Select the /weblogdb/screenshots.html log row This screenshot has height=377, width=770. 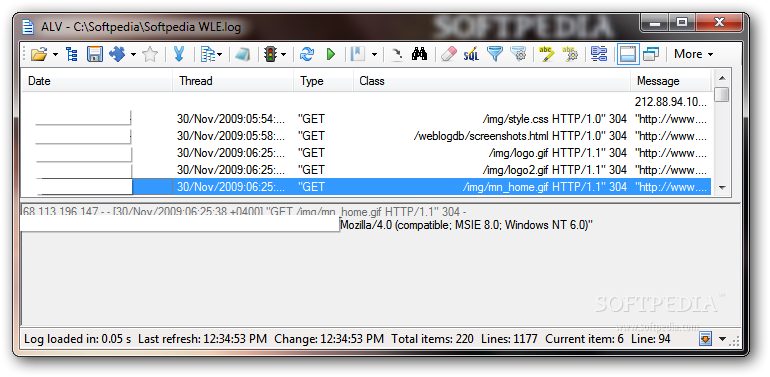367,136
